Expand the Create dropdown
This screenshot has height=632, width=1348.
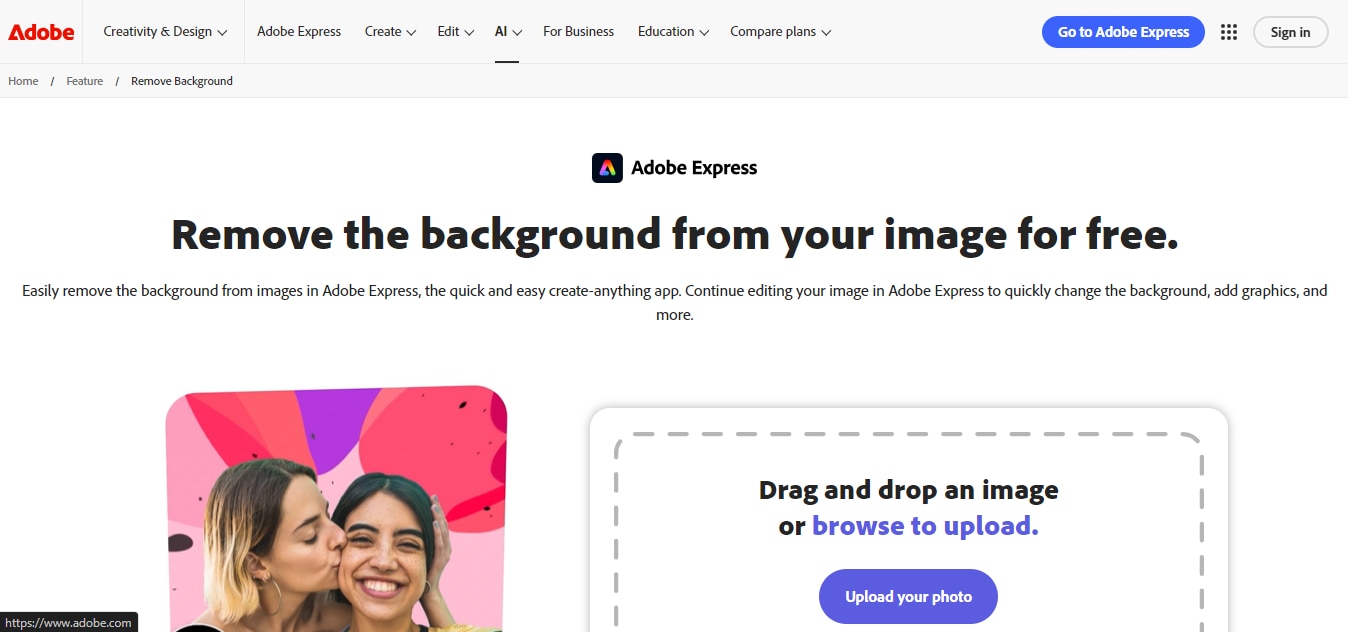[389, 31]
